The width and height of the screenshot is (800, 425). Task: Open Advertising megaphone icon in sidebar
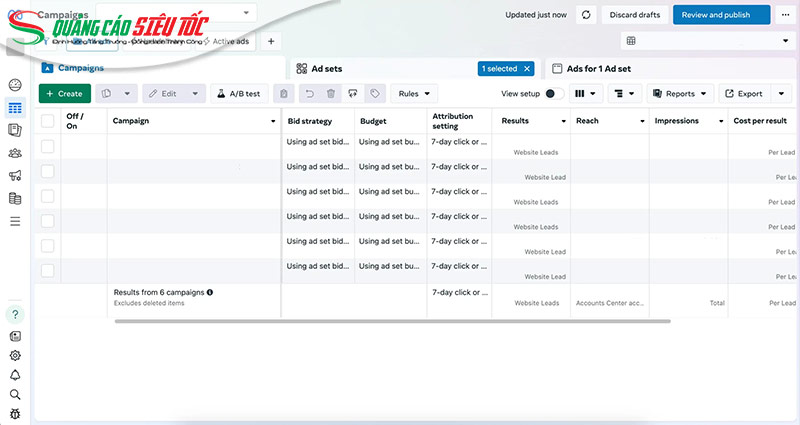pyautogui.click(x=15, y=176)
